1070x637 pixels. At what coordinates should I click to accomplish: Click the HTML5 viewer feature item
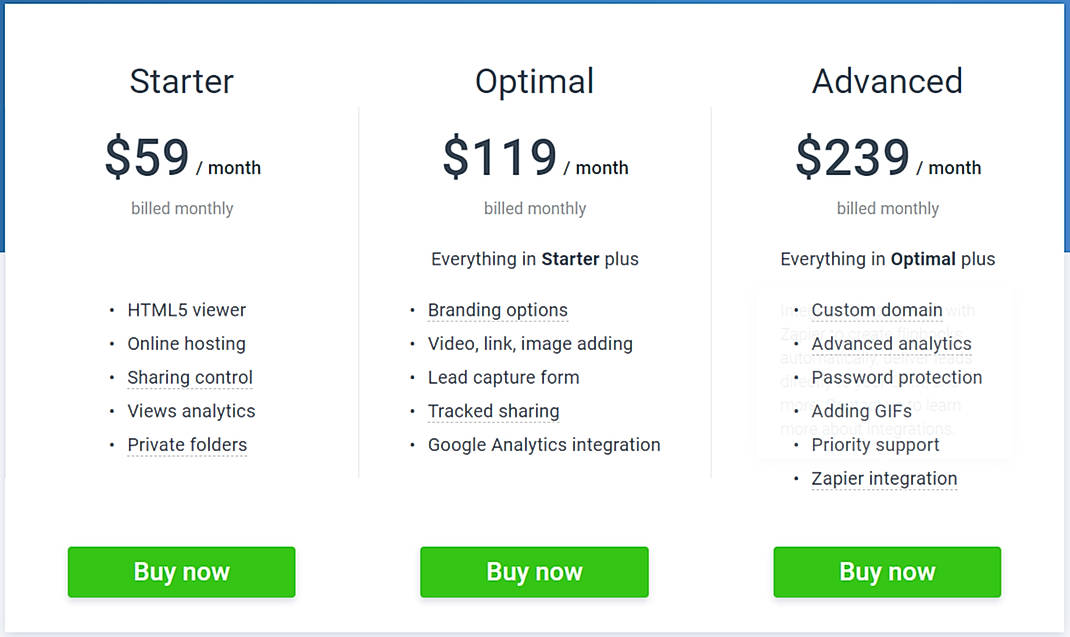[x=186, y=310]
